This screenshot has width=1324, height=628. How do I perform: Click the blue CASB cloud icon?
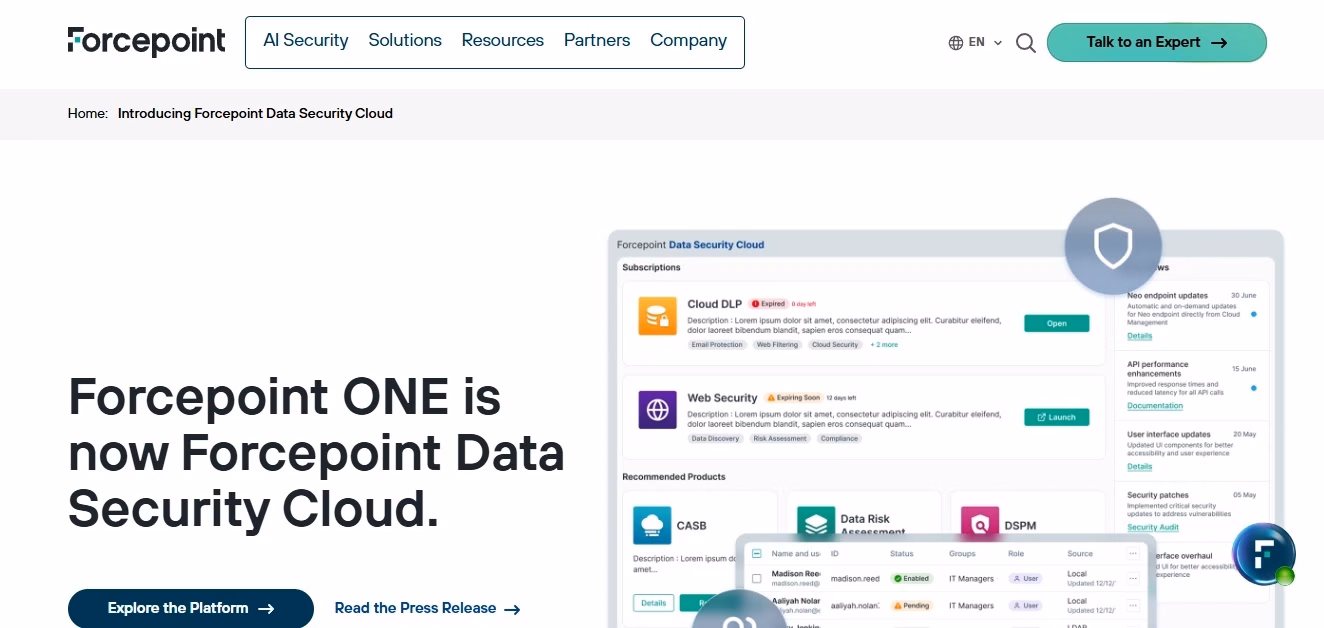click(x=652, y=525)
